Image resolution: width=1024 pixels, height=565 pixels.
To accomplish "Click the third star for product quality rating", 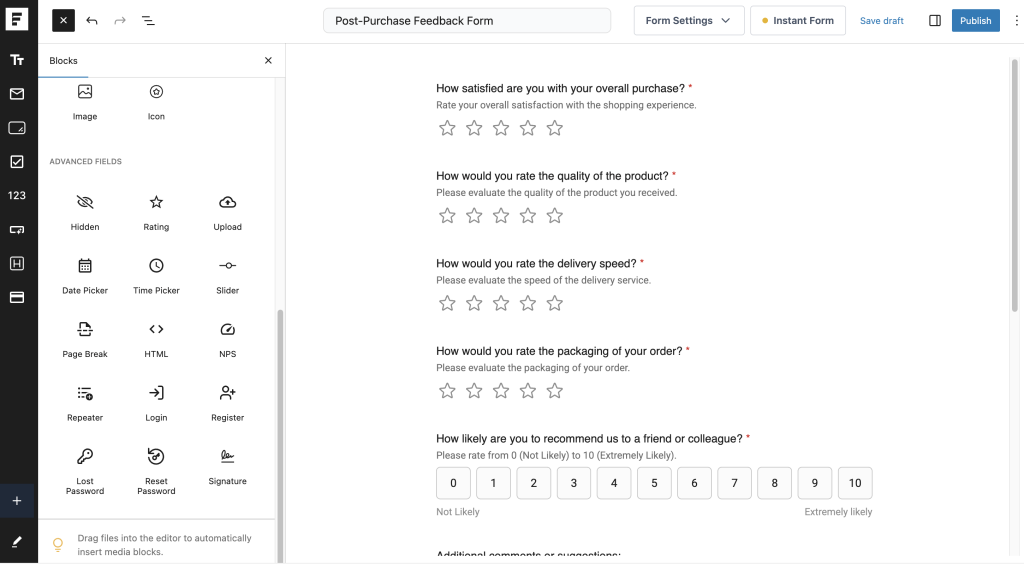I will (501, 216).
